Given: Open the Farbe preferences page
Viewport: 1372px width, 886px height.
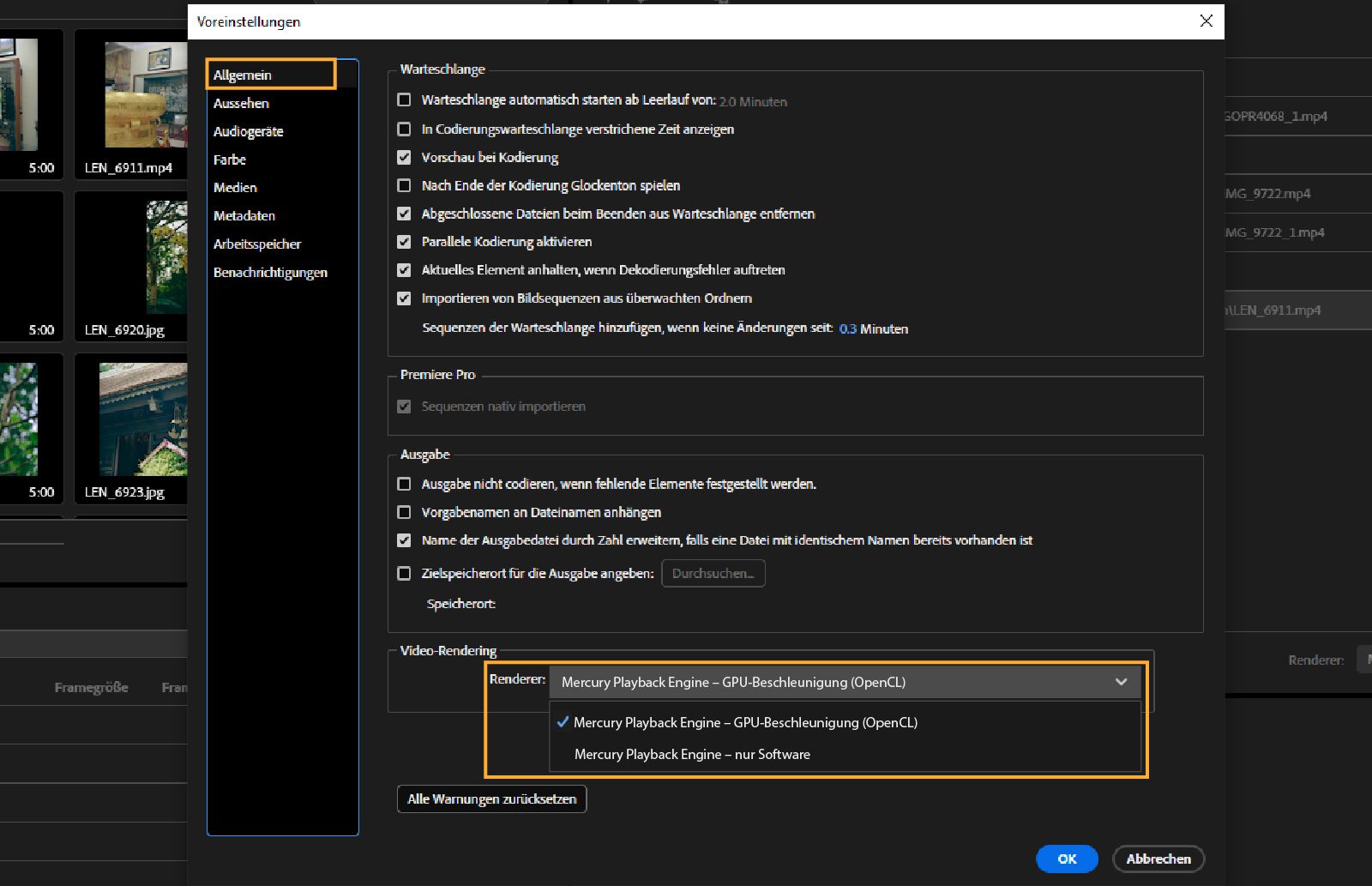Looking at the screenshot, I should tap(230, 160).
